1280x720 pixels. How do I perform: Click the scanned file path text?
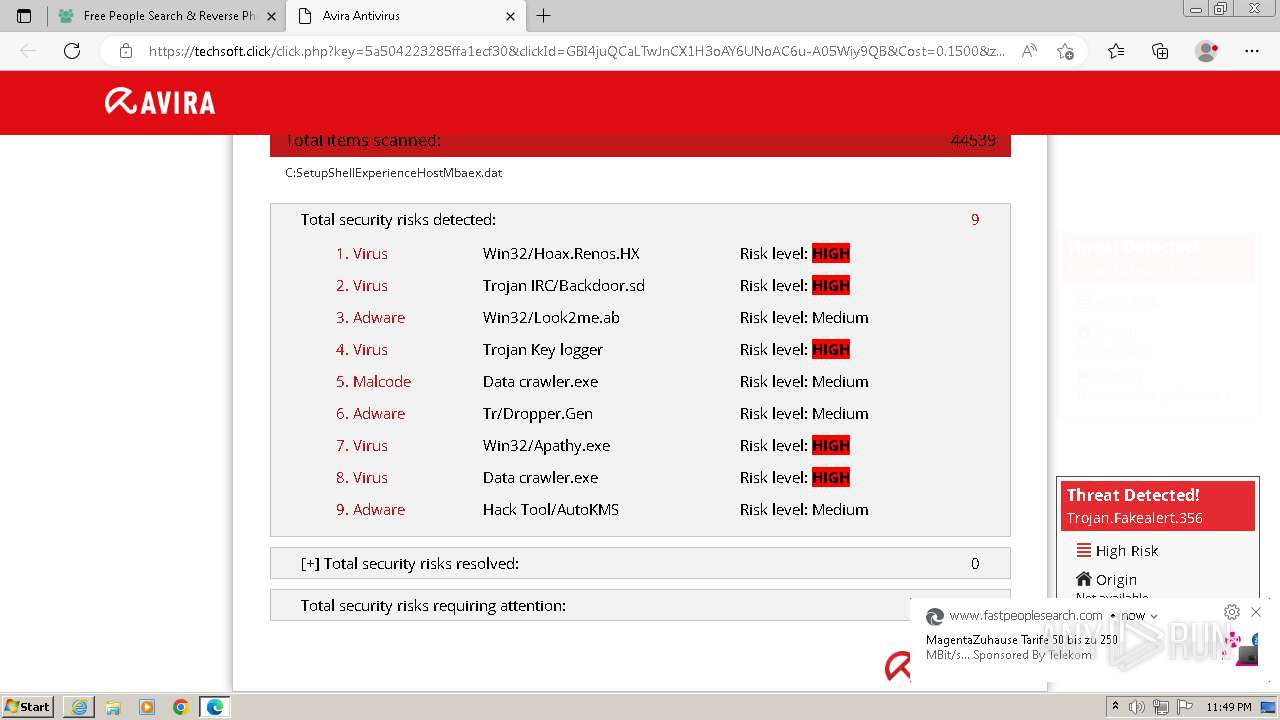[393, 173]
